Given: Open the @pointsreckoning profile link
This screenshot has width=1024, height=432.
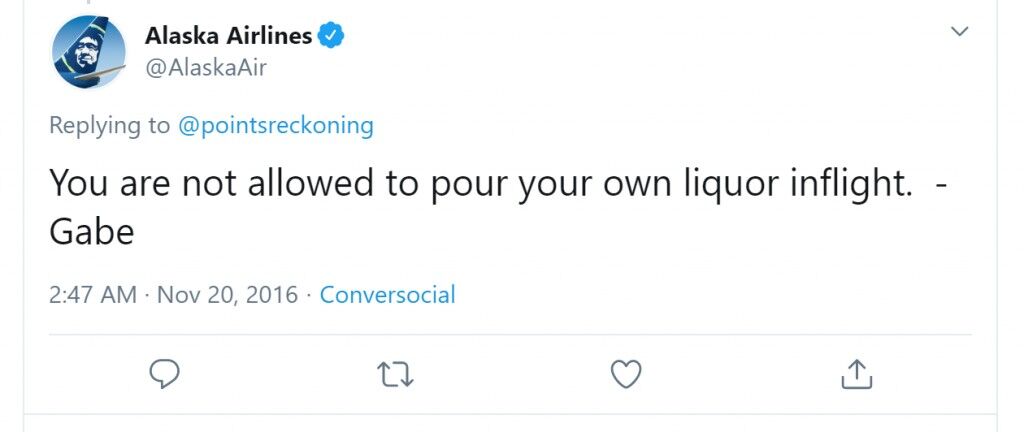Looking at the screenshot, I should tap(276, 125).
